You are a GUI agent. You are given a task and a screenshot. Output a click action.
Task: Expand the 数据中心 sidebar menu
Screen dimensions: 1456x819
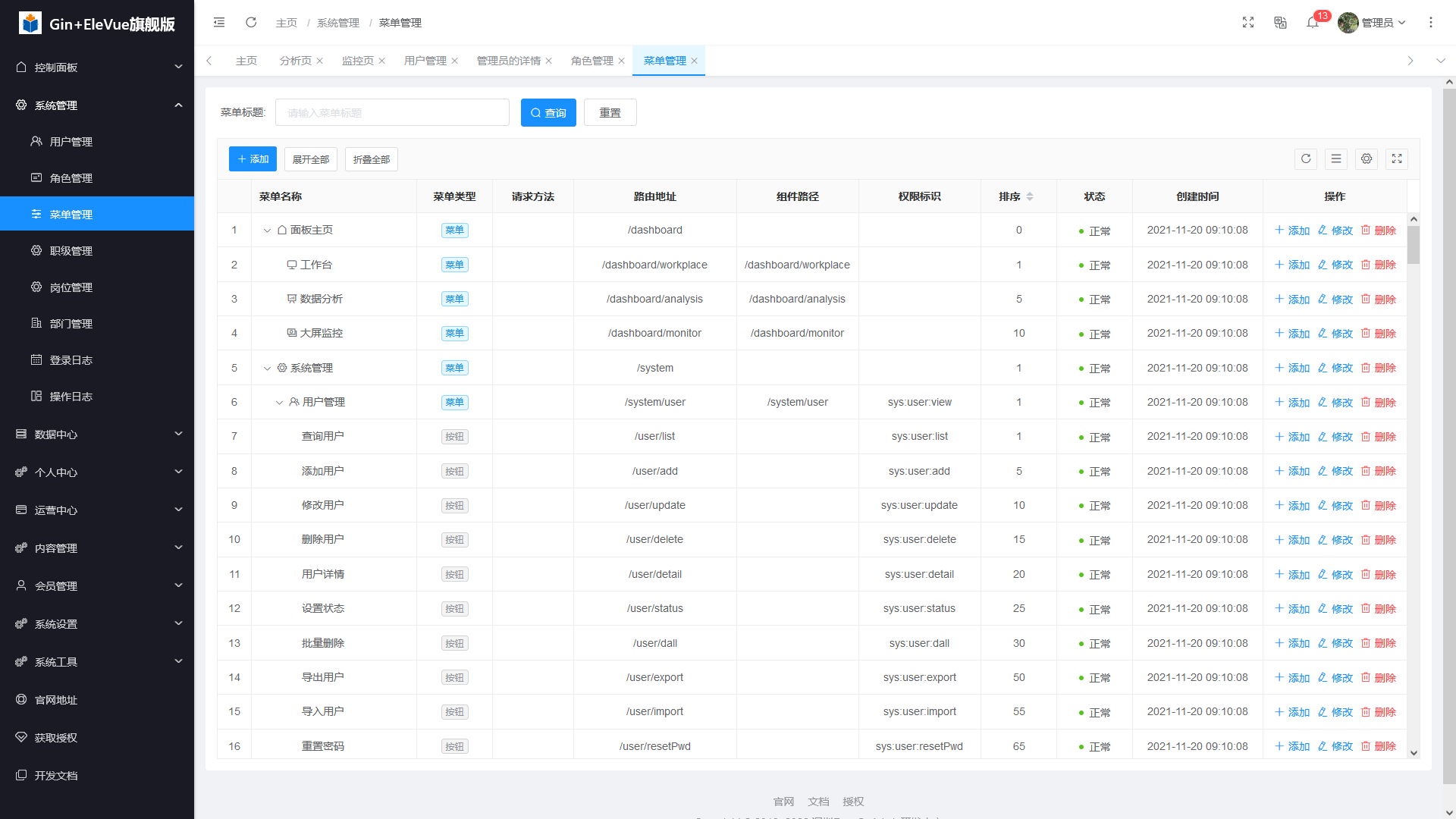pos(97,435)
